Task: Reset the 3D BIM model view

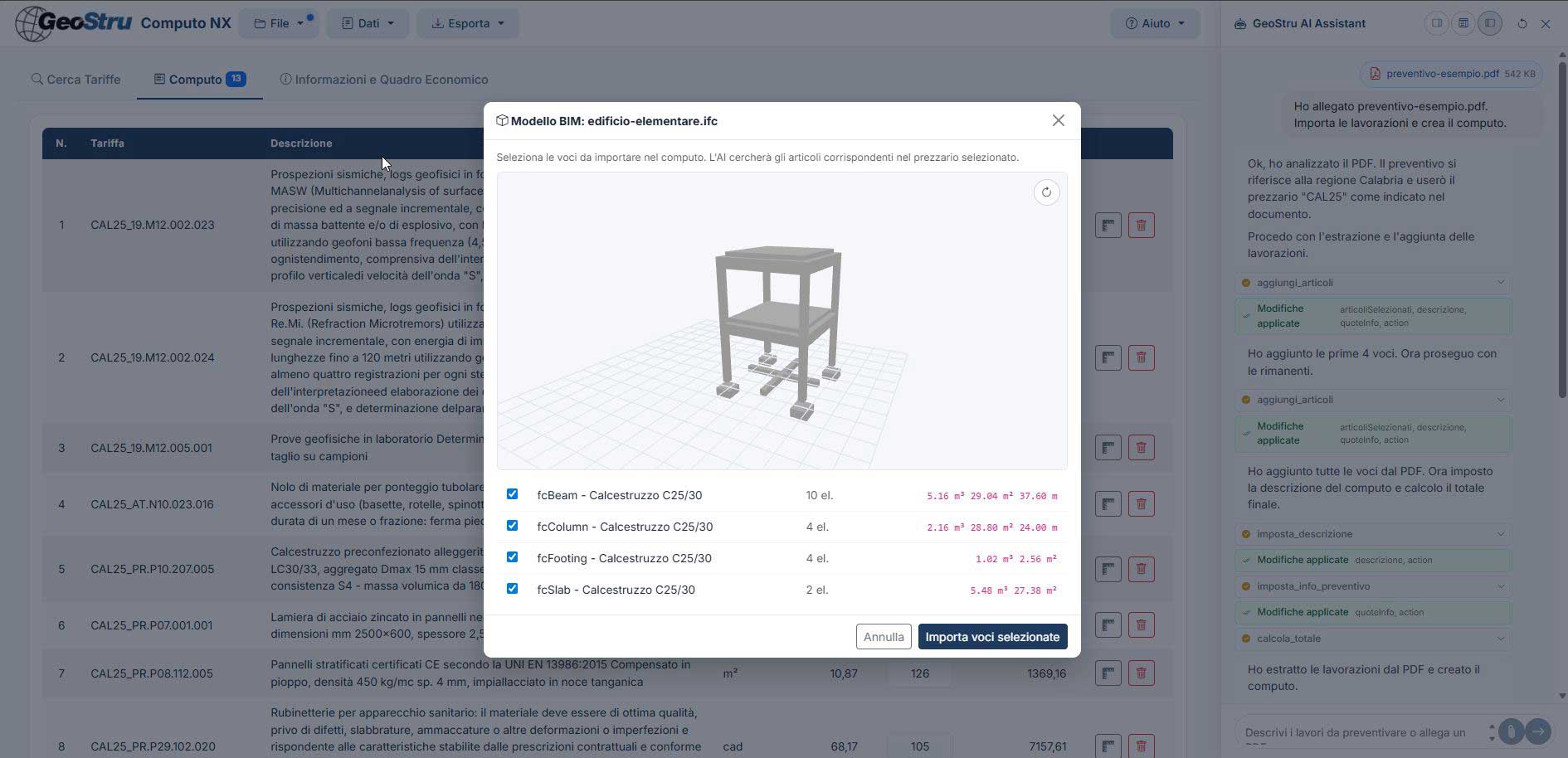Action: (x=1046, y=192)
